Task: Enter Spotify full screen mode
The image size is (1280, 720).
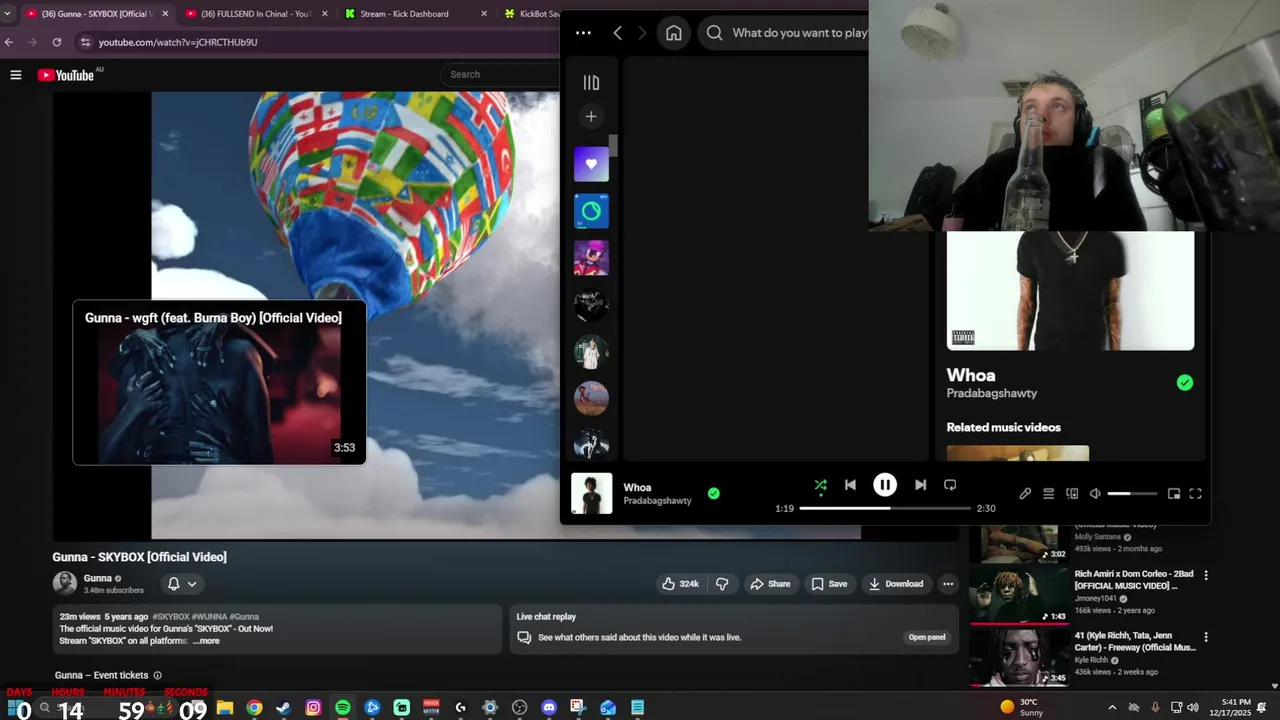Action: pos(1195,494)
